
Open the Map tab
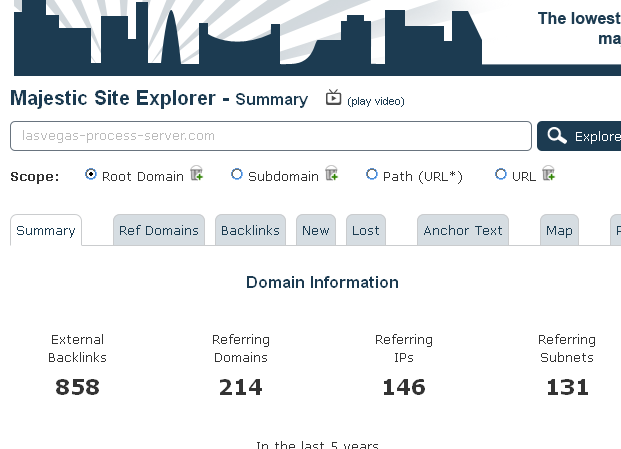pyautogui.click(x=559, y=230)
